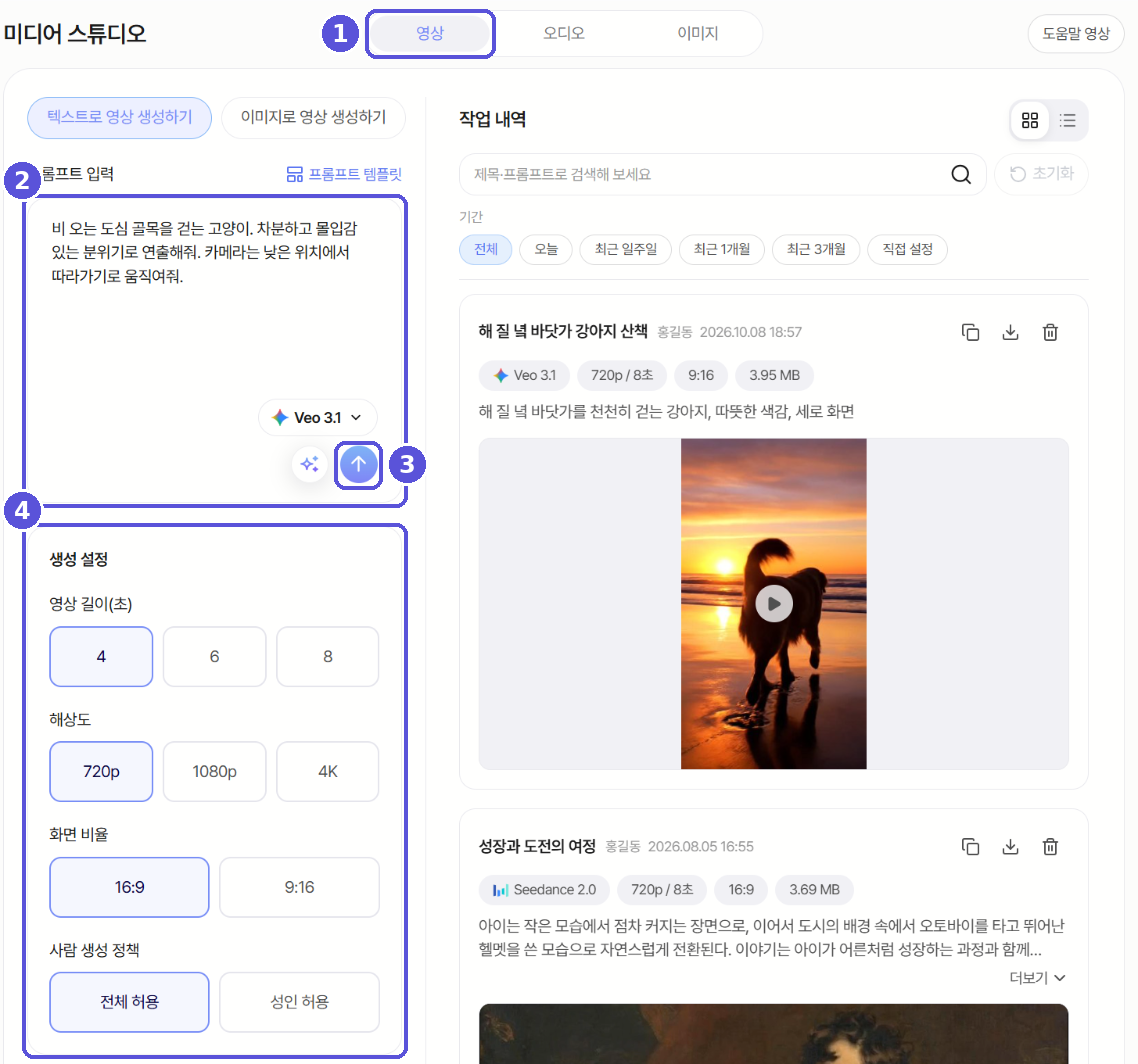Screen dimensions: 1138x1064
Task: Switch to the 오디오 tab
Action: [564, 33]
